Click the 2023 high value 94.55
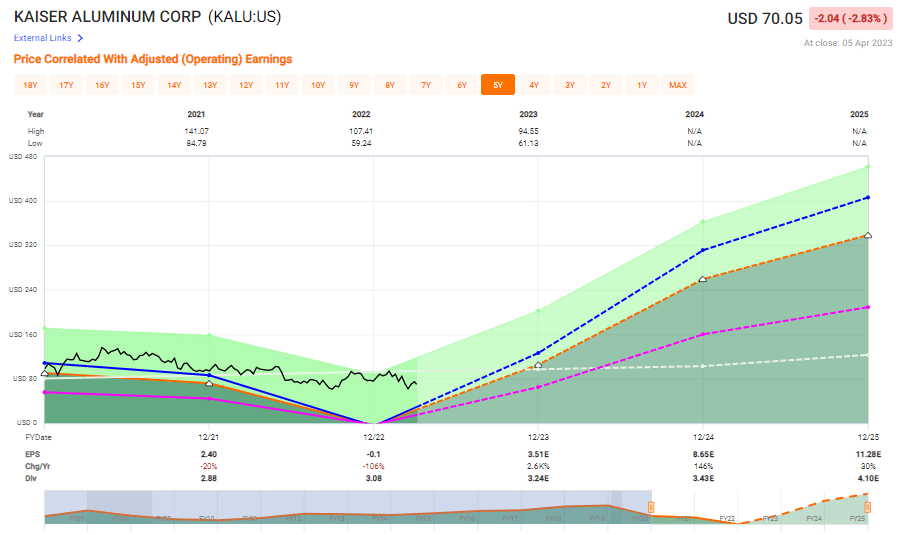The width and height of the screenshot is (899, 535). [528, 131]
